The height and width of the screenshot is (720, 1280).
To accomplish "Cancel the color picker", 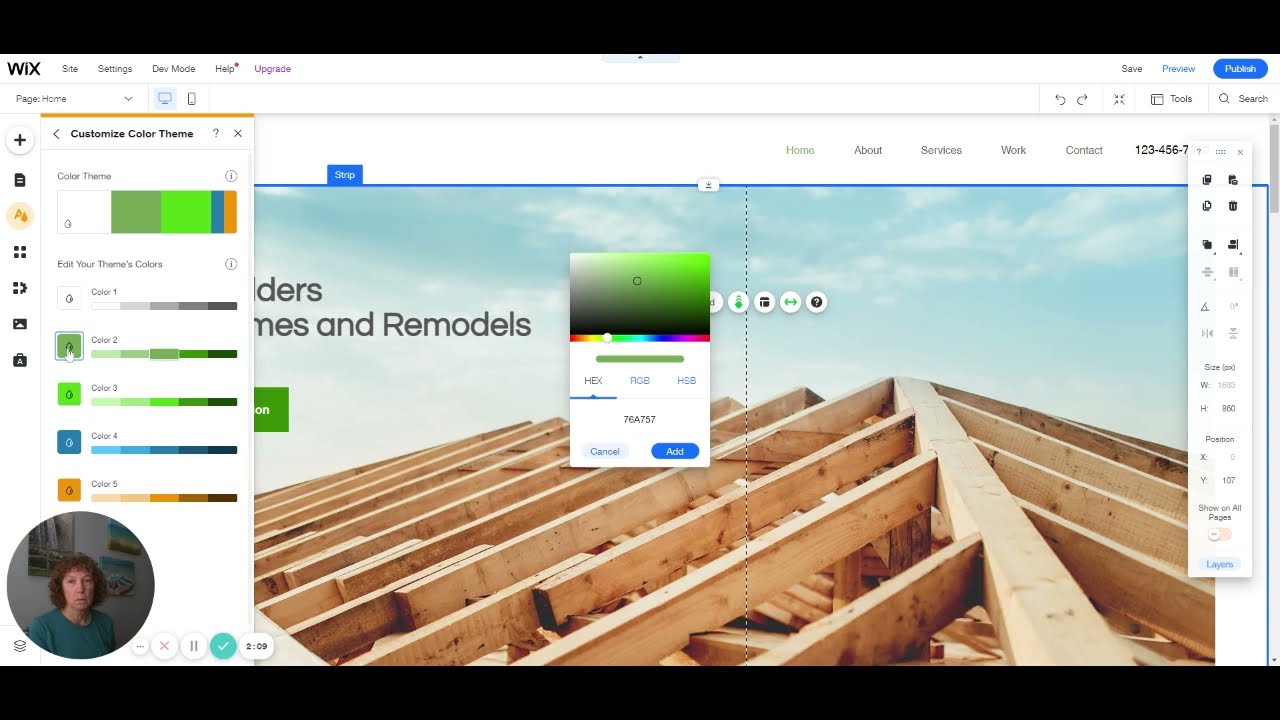I will [x=605, y=452].
